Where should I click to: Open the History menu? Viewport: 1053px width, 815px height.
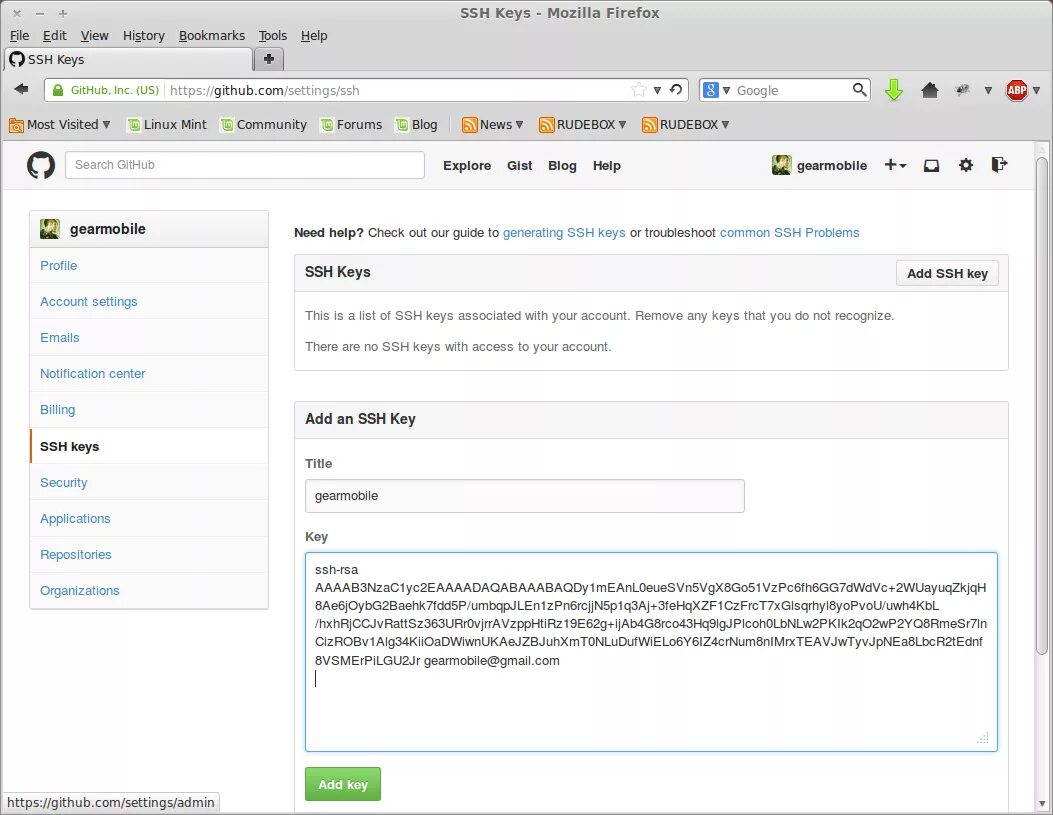[x=143, y=36]
